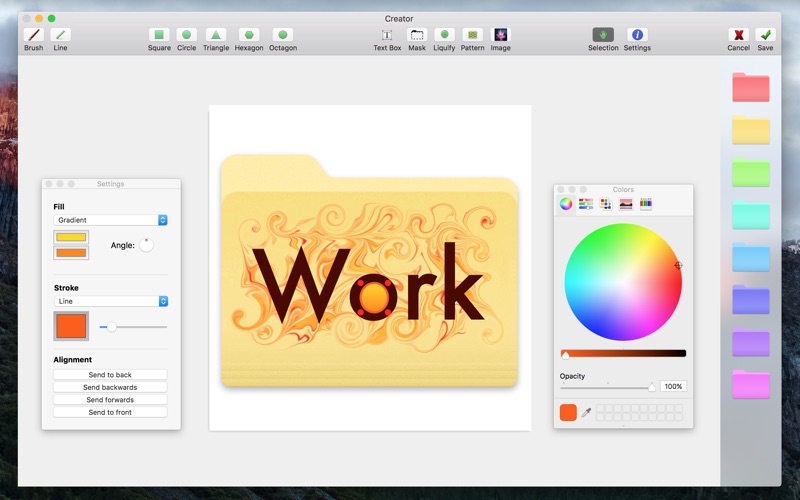Switch to Color Palettes tab
Image resolution: width=800 pixels, height=500 pixels.
[606, 204]
